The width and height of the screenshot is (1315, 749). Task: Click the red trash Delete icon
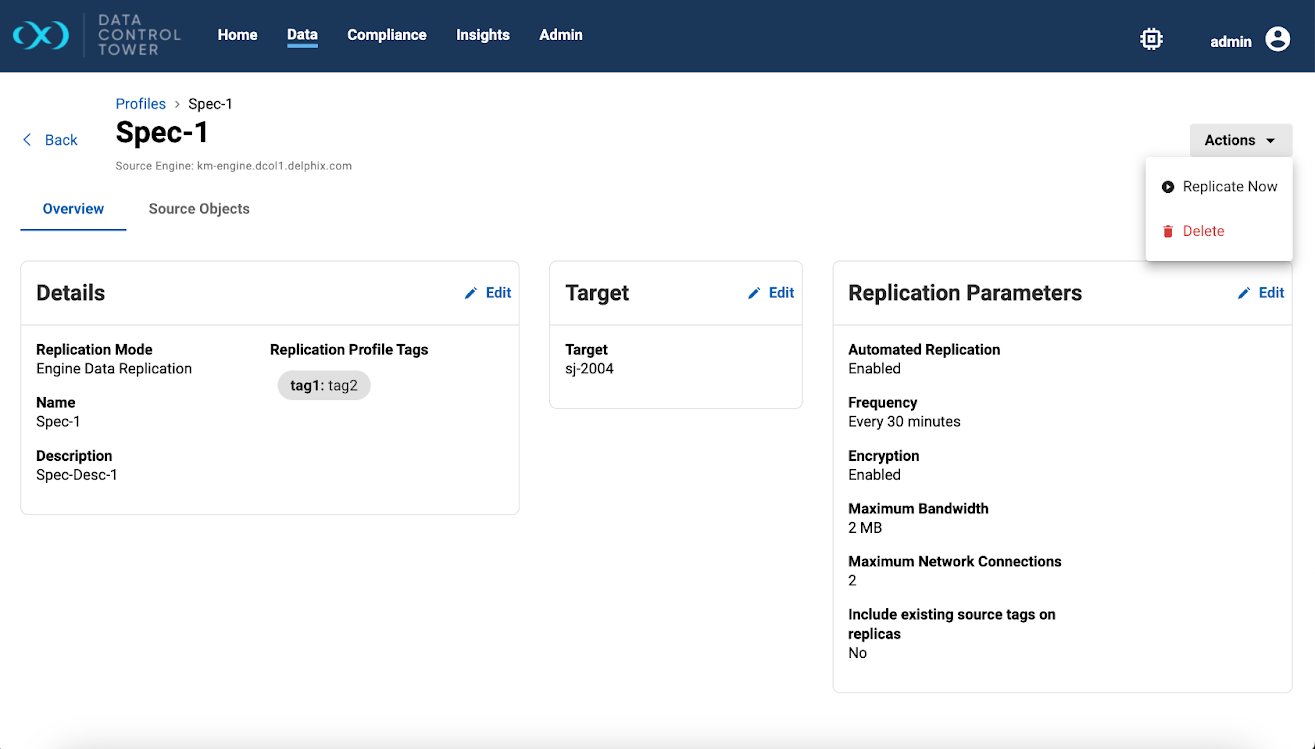1167,231
